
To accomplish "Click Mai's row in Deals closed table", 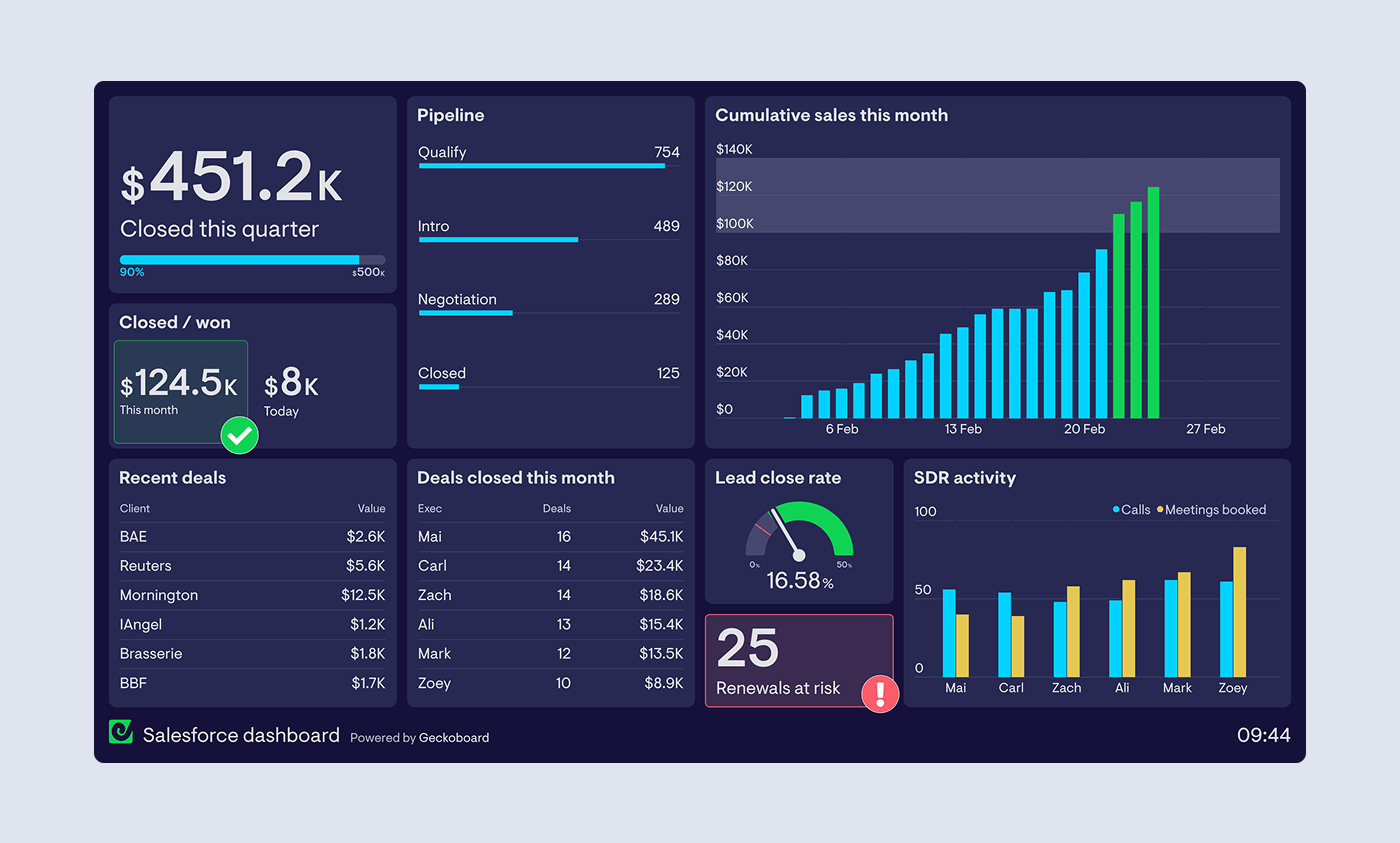I will 550,537.
